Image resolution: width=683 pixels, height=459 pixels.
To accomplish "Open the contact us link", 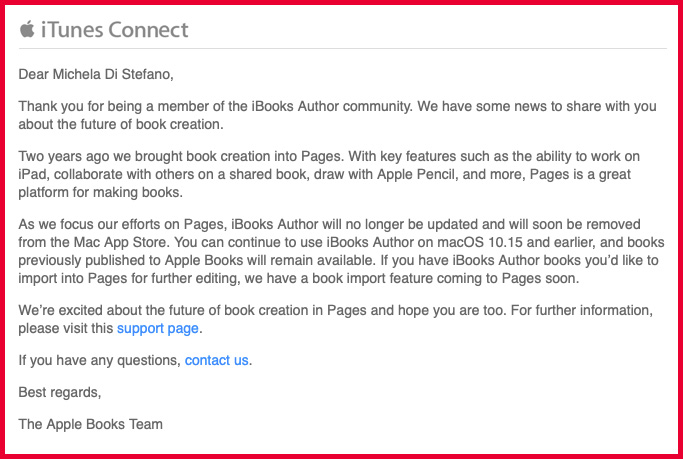I will (216, 360).
